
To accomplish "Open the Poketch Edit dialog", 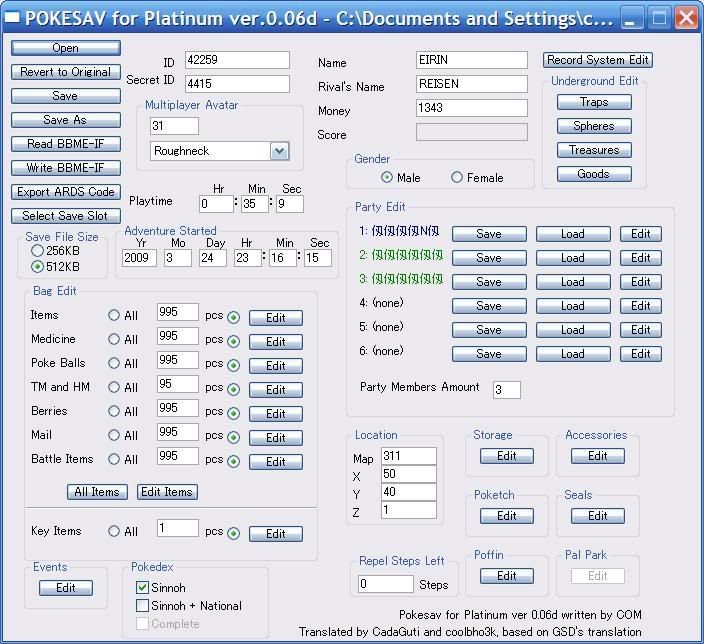I will [x=507, y=516].
